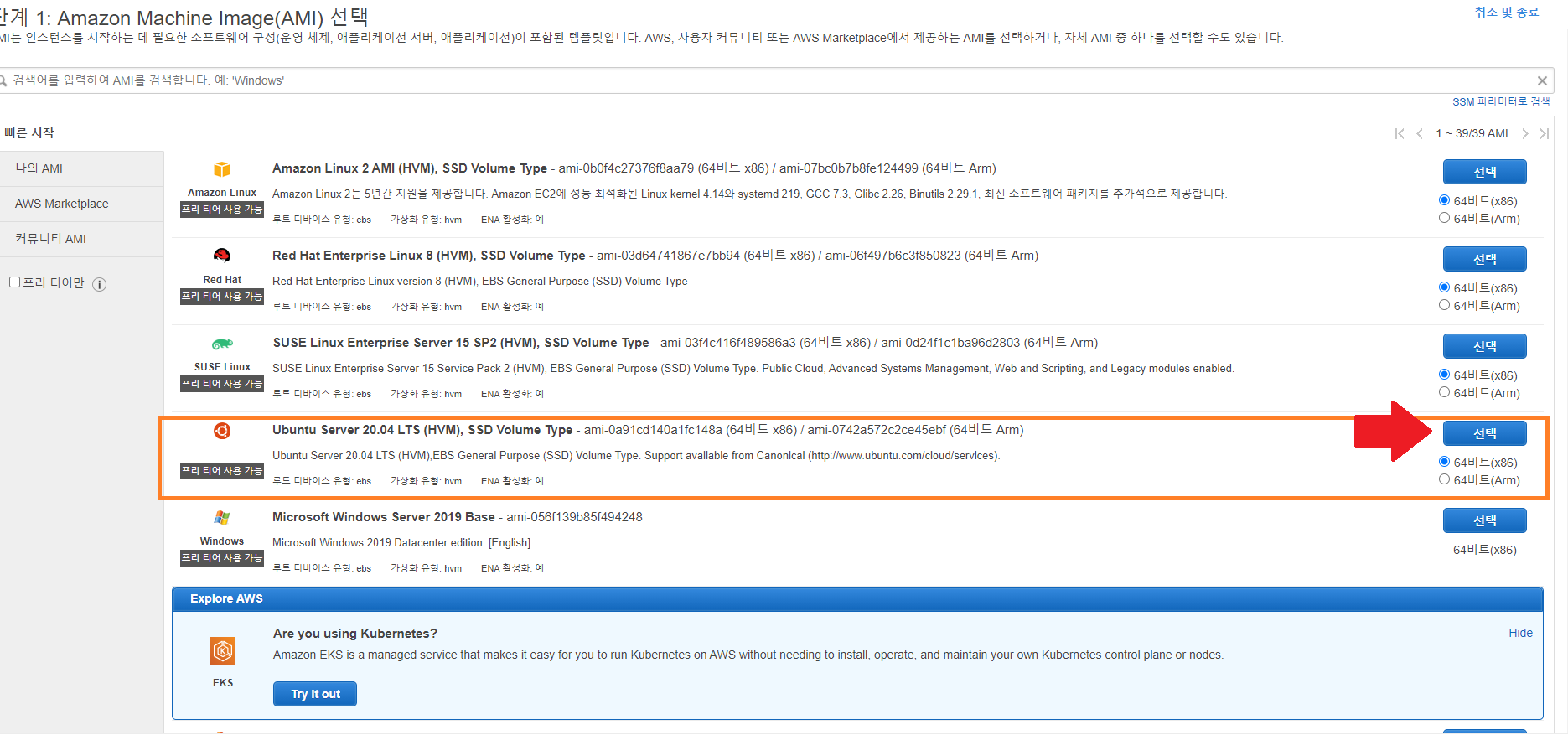Select 64-bit x86 for Ubuntu Server 20.04
The width and height of the screenshot is (1568, 740).
1444,462
